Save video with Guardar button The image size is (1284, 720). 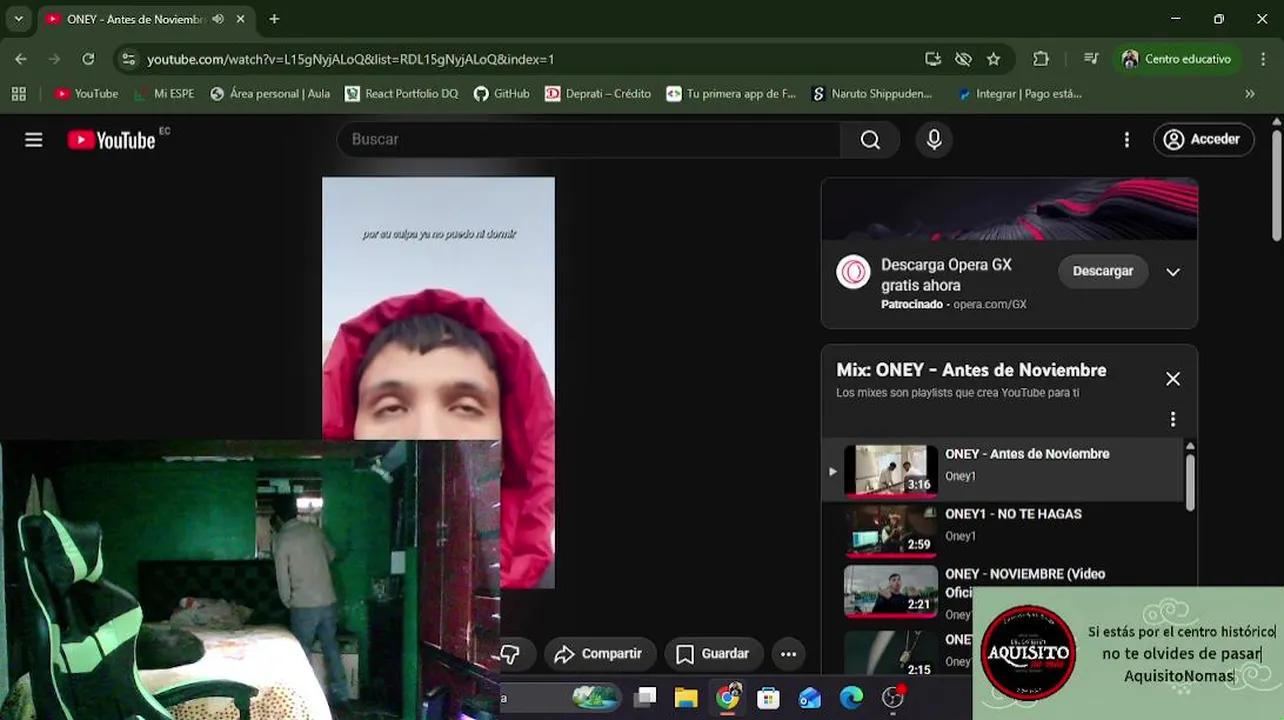713,654
